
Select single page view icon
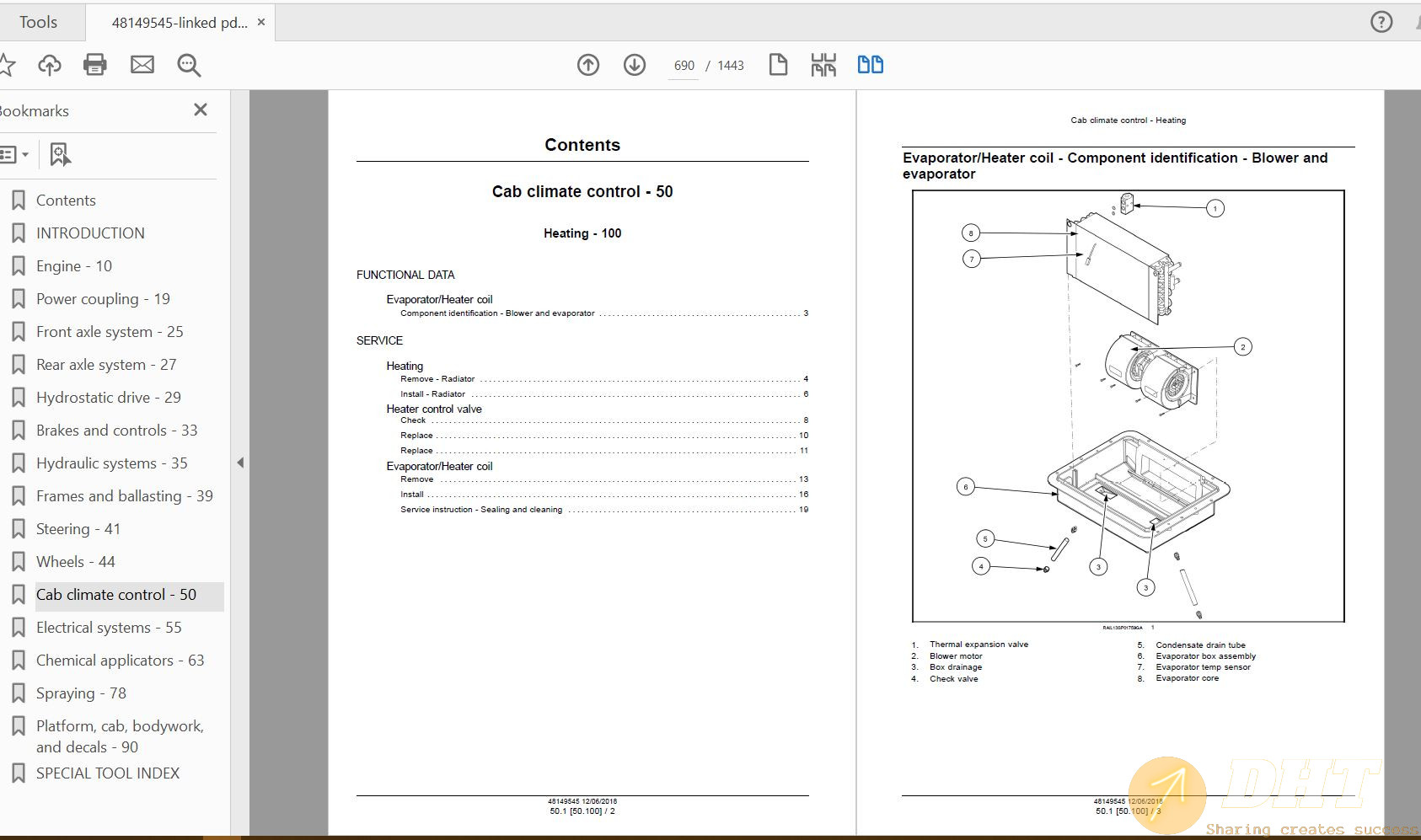[778, 65]
